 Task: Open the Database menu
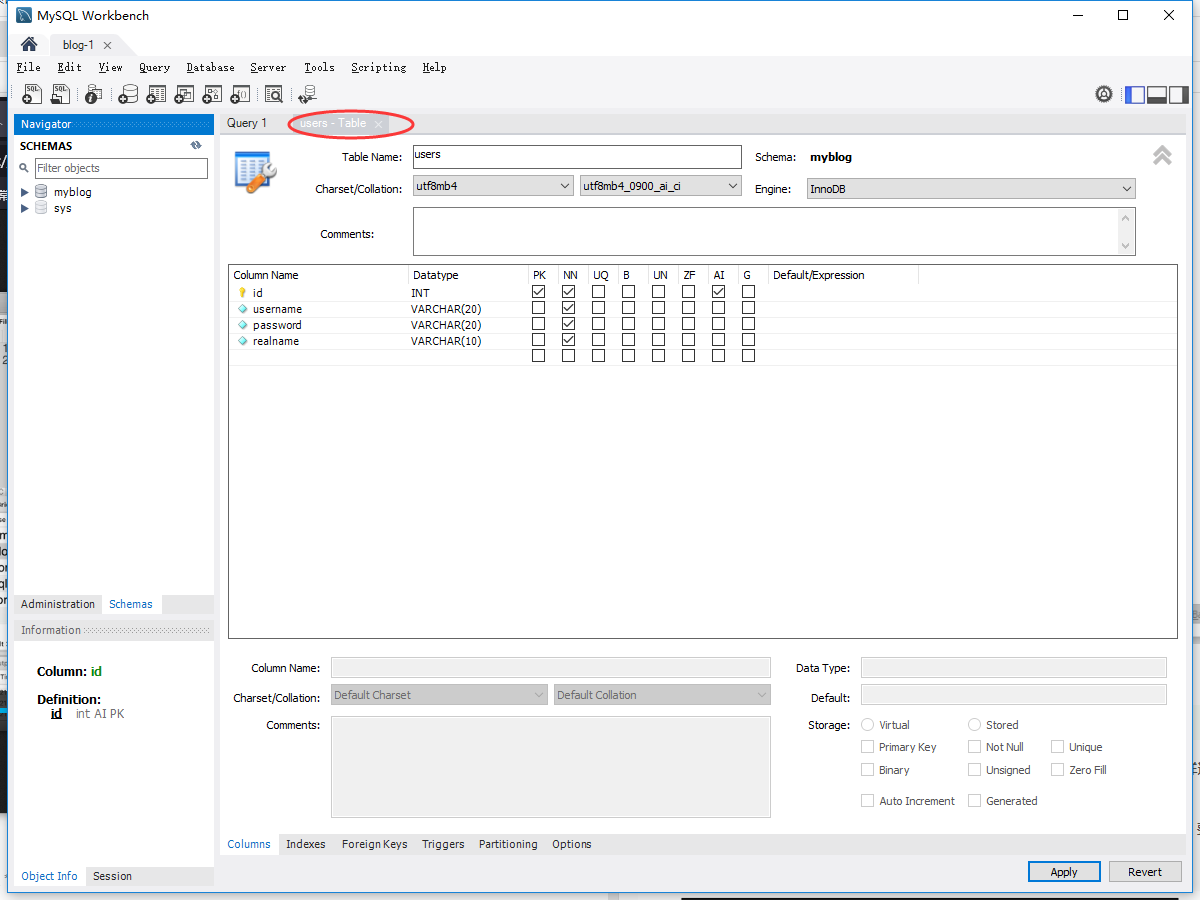click(211, 67)
